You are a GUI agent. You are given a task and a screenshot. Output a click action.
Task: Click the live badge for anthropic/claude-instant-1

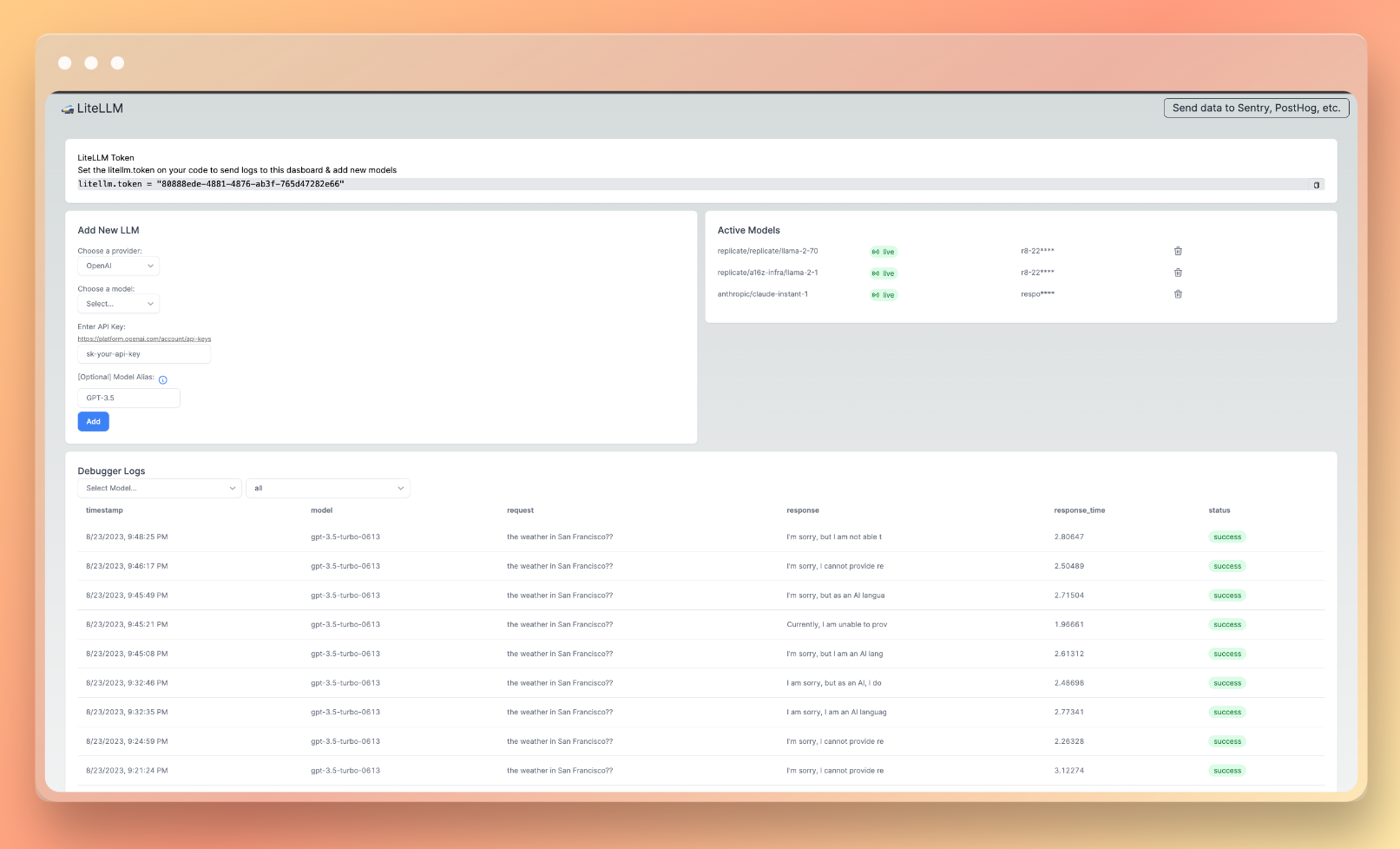click(883, 295)
